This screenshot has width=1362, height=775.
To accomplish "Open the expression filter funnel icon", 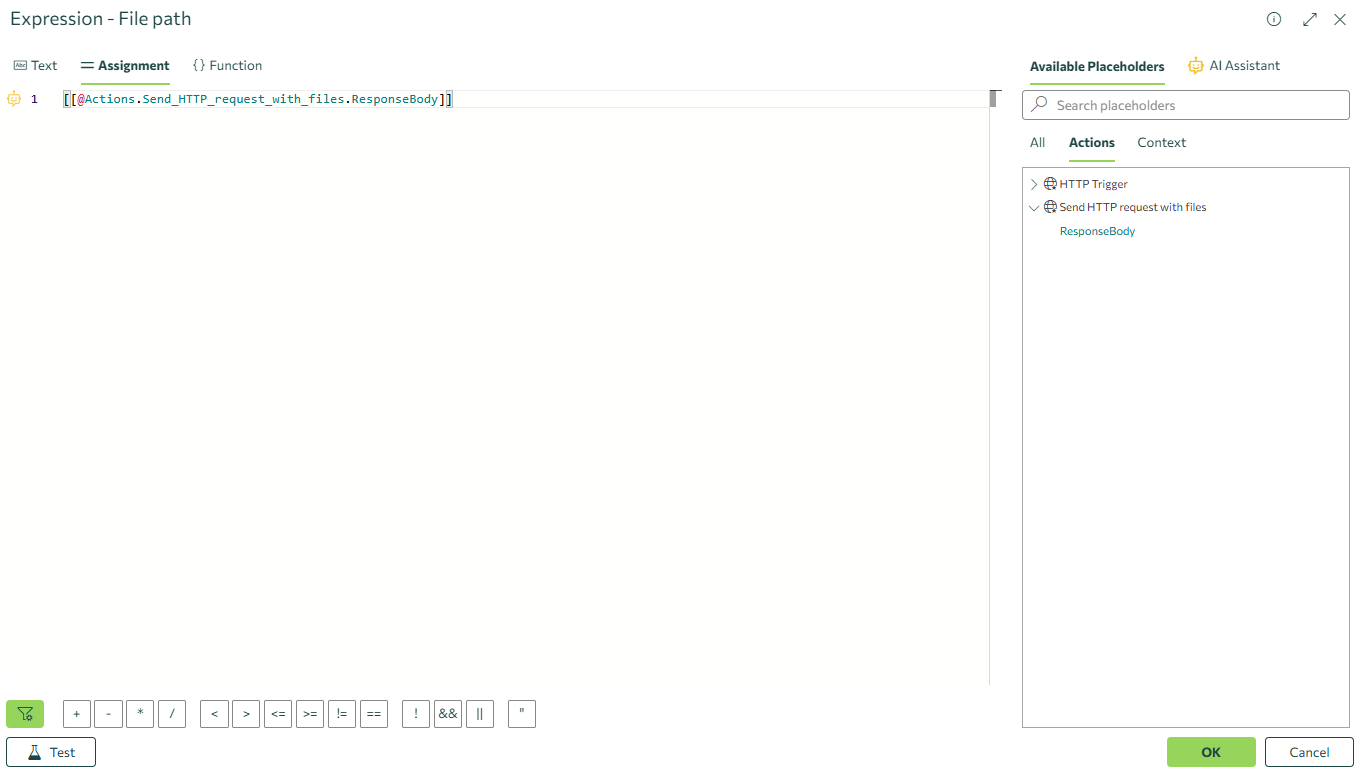I will click(24, 713).
